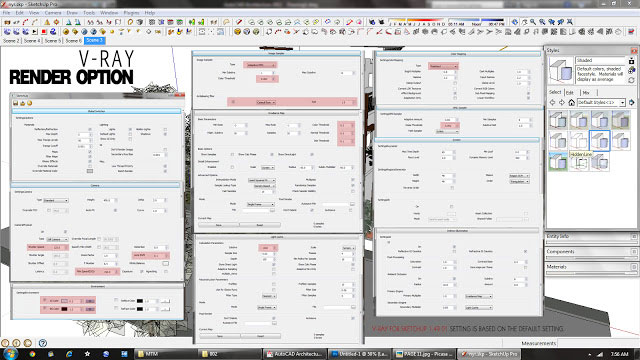Click the Styles details arrow icon
Viewport: 640px width, 360px height.
(x=632, y=102)
